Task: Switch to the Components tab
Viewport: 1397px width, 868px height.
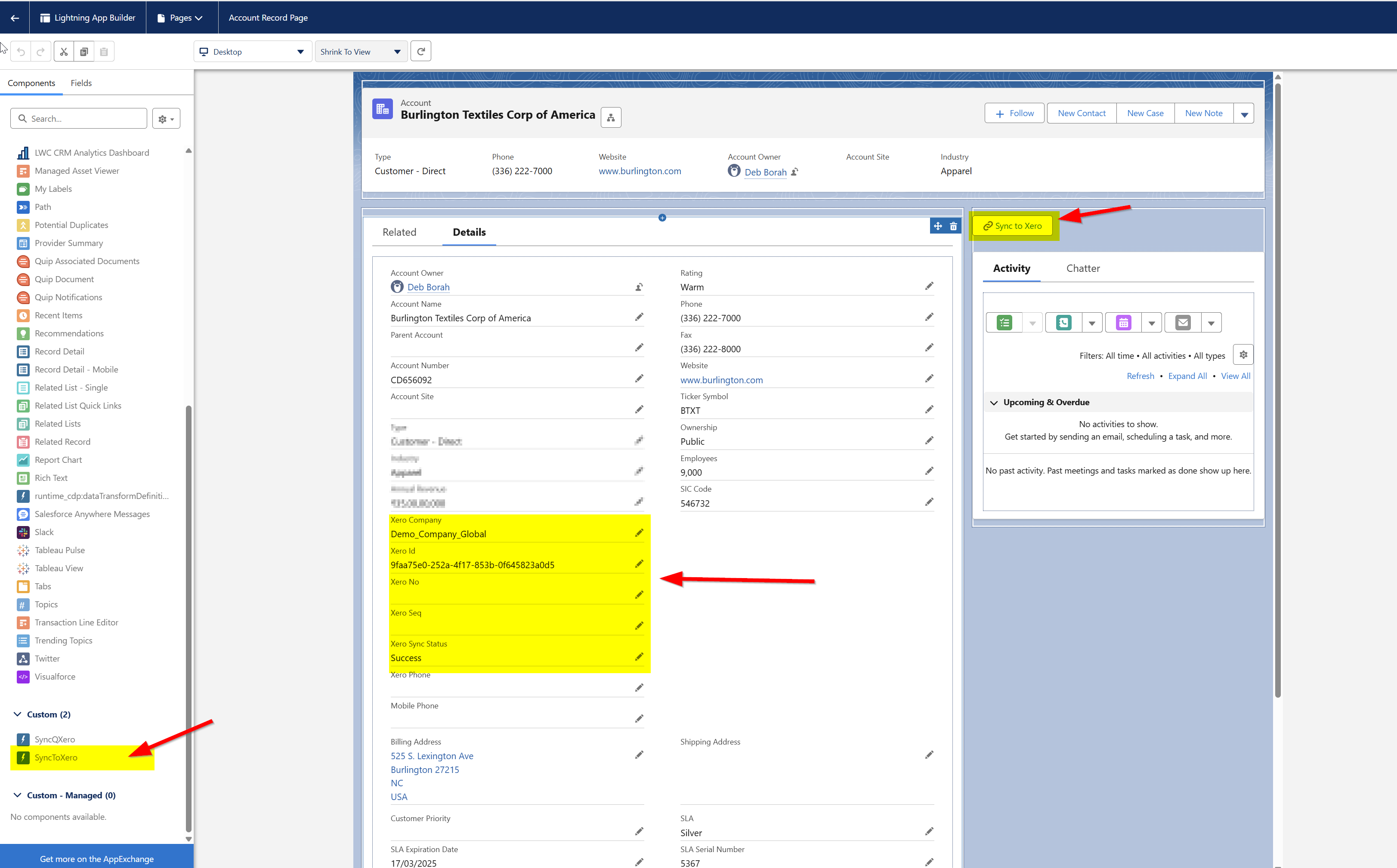Action: pos(31,83)
